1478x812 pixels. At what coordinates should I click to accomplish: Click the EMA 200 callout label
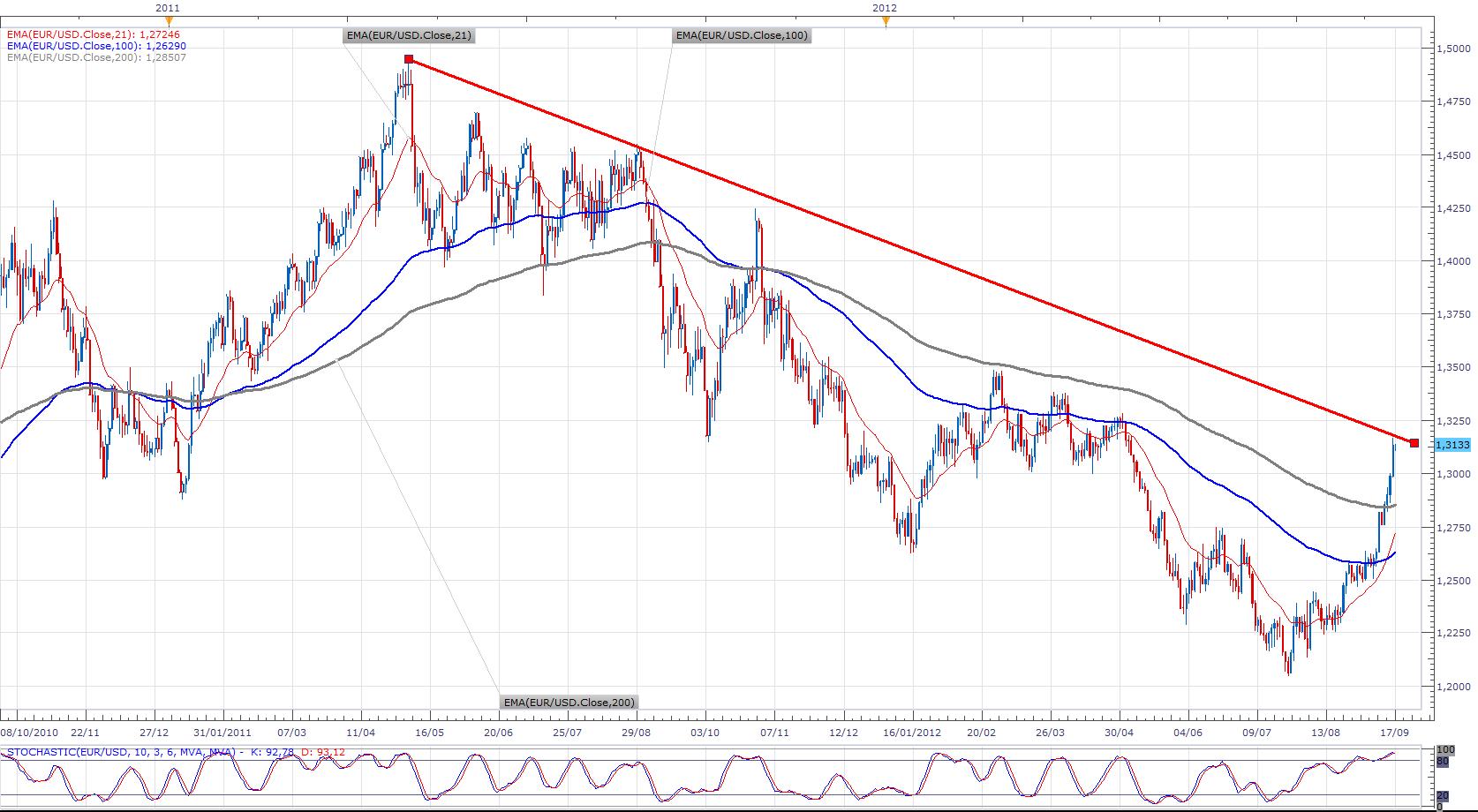[x=569, y=703]
